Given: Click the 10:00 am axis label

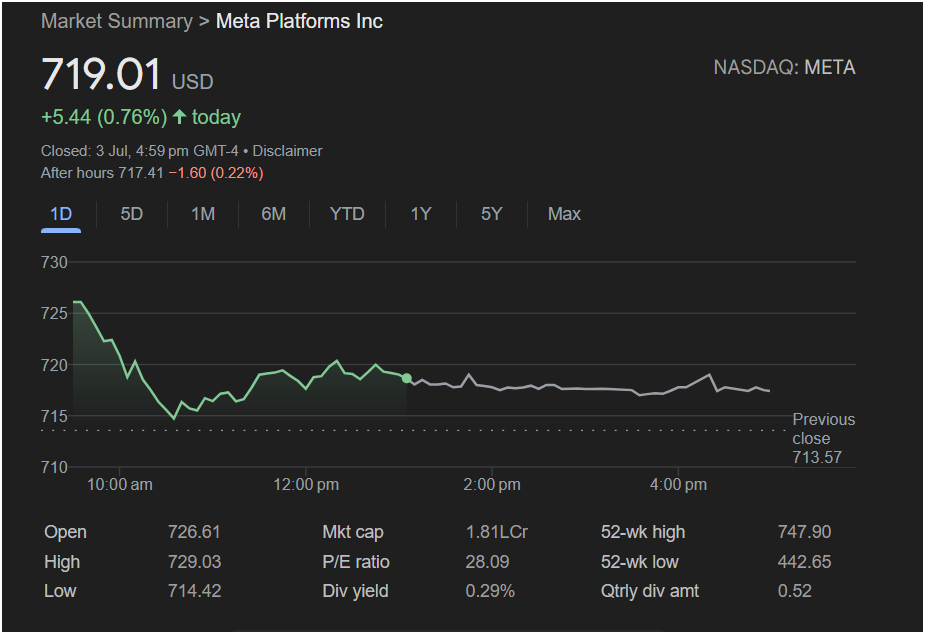Looking at the screenshot, I should click(120, 485).
